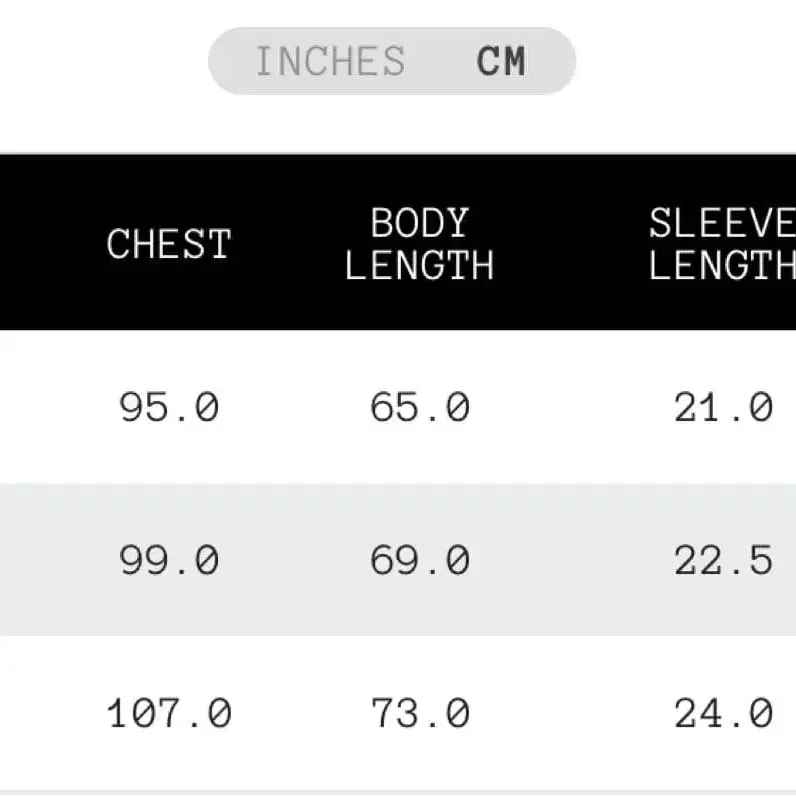Pick the 24.0 sleeve length measurement
796x796 pixels.
point(723,714)
